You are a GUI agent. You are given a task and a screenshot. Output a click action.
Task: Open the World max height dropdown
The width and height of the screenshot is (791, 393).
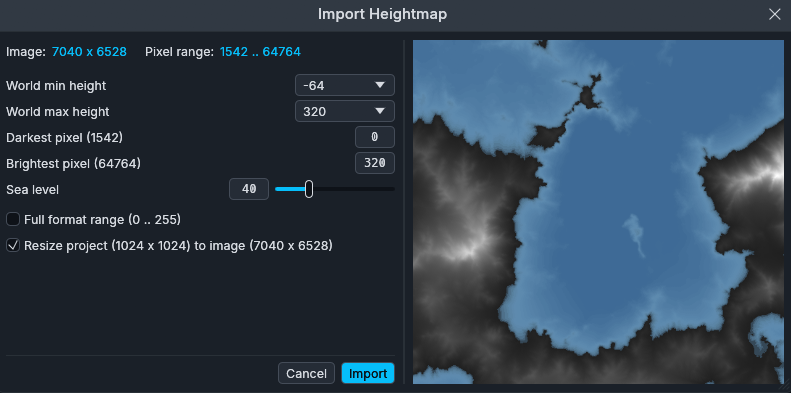345,111
